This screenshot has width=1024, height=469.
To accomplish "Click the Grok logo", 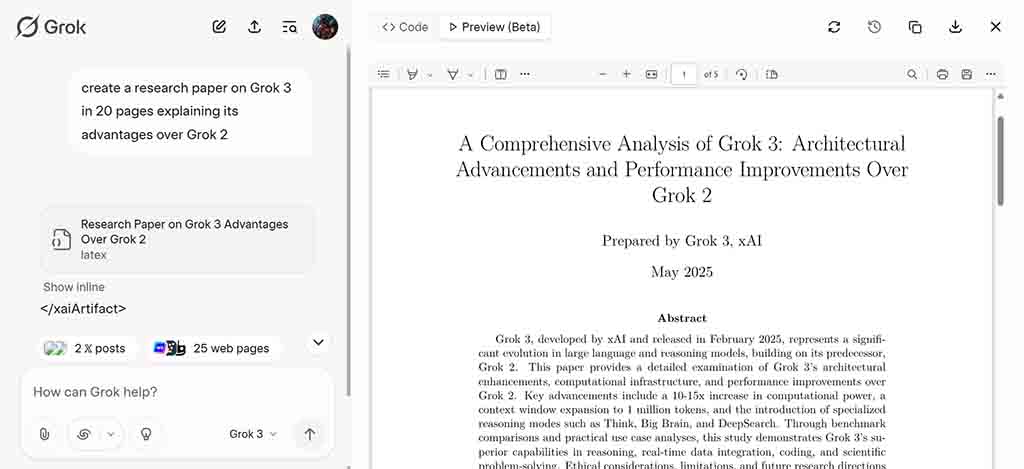I will (x=51, y=27).
